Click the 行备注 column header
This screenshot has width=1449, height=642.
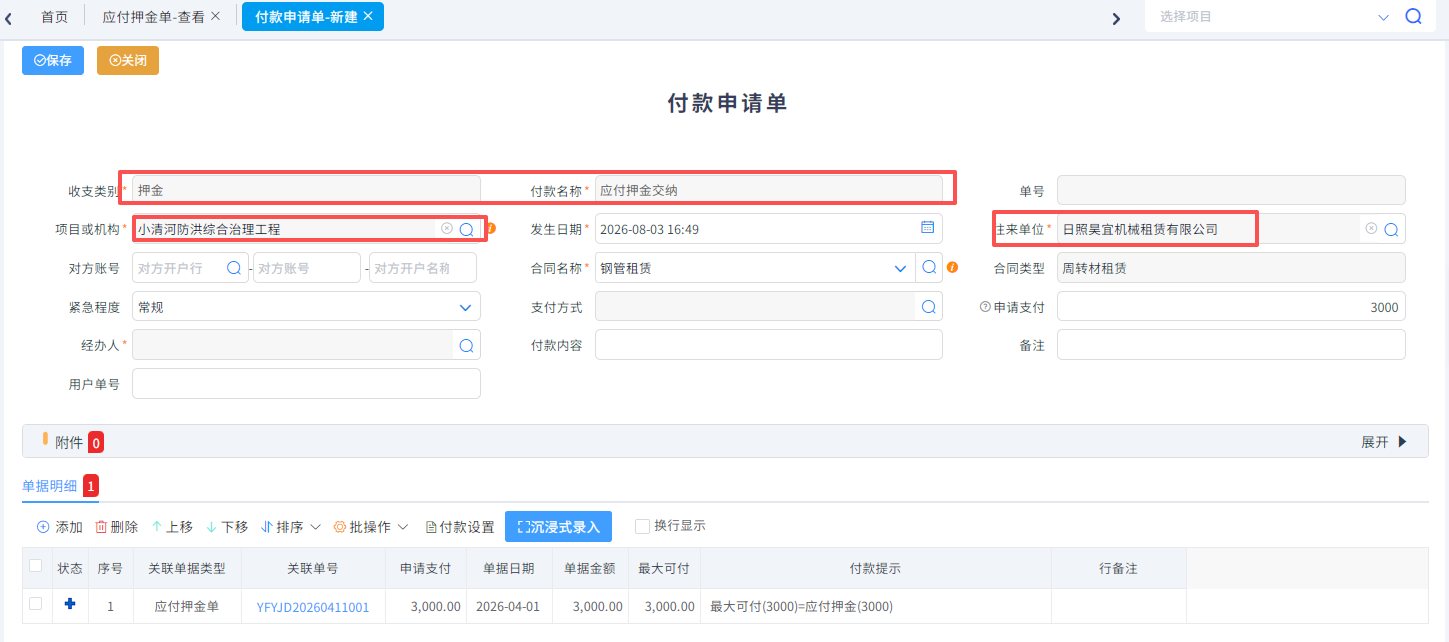1118,568
